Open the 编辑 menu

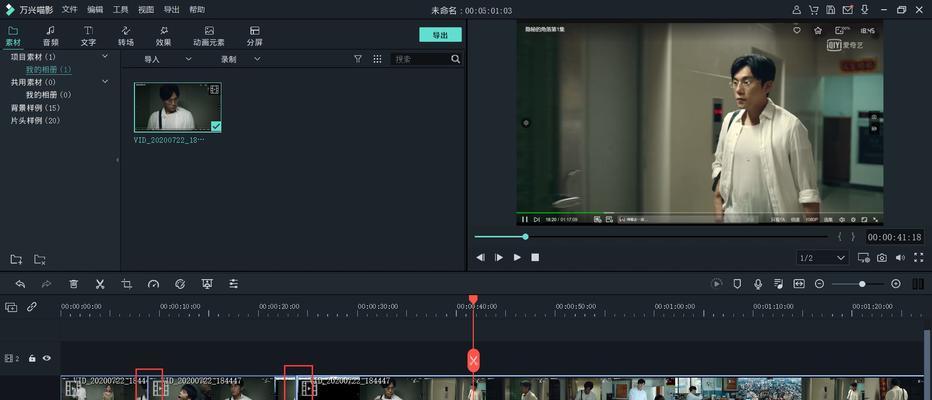(x=95, y=10)
